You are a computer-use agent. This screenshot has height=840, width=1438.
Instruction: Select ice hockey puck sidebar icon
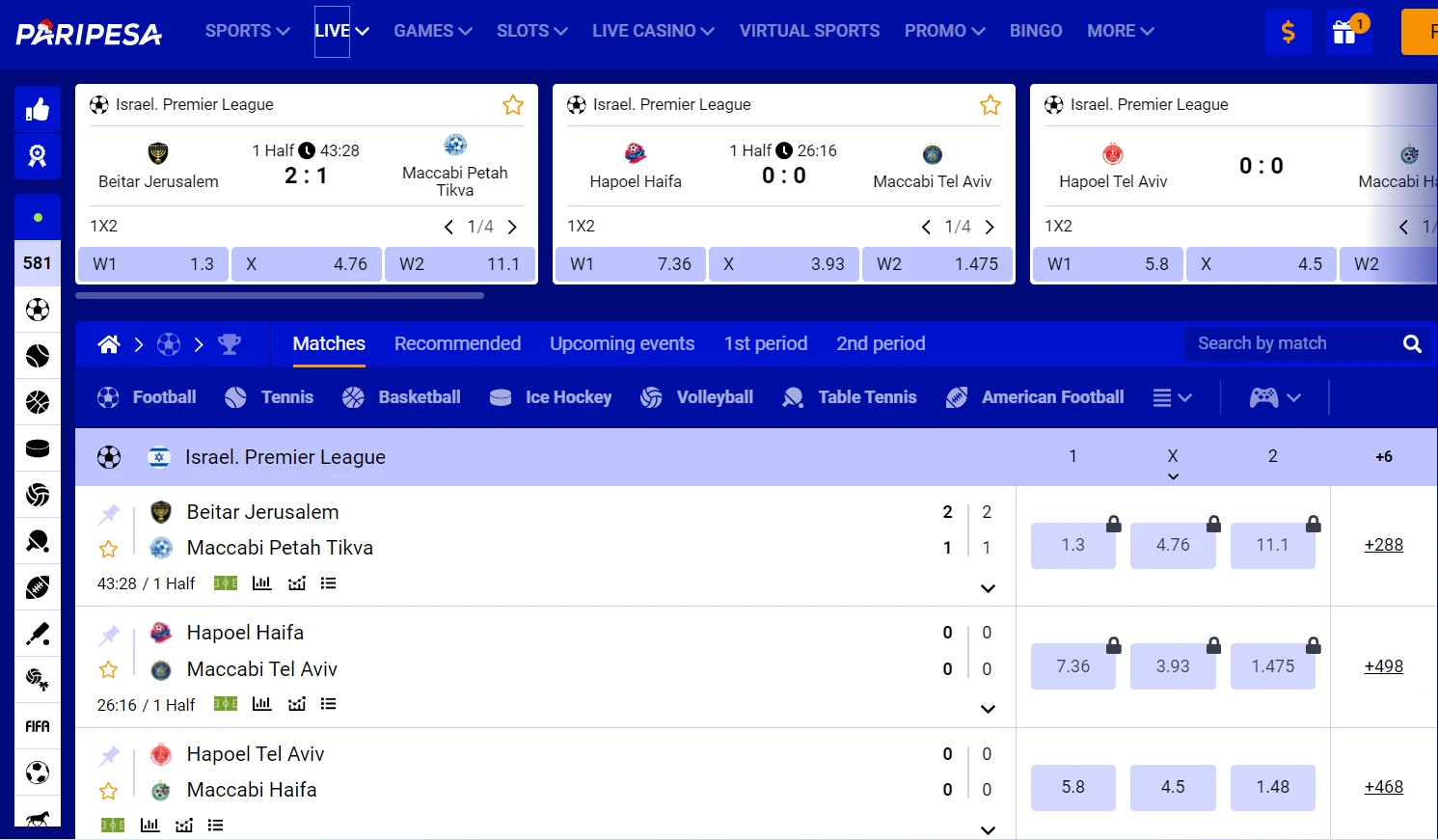(38, 448)
